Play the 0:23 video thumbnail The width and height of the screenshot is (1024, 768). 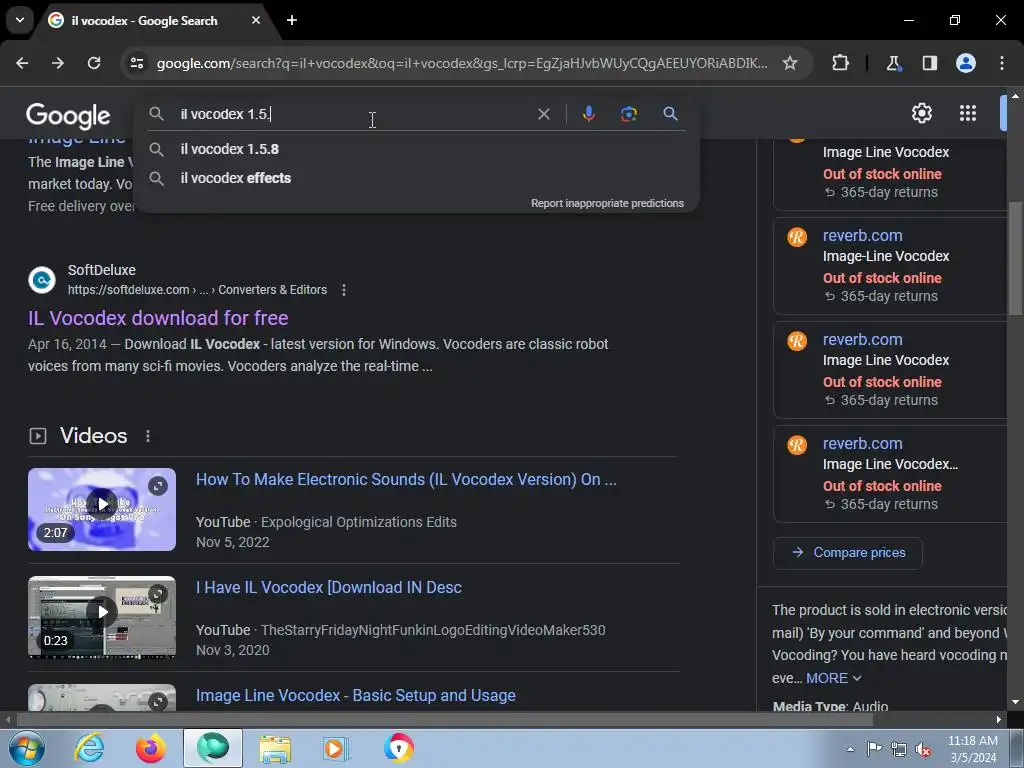[x=102, y=617]
